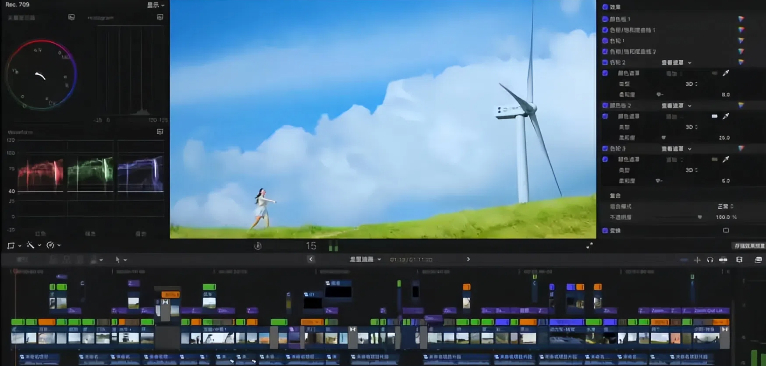Open 查看遮罩 dropdown for 色轮 2
The width and height of the screenshot is (766, 366).
(x=677, y=63)
